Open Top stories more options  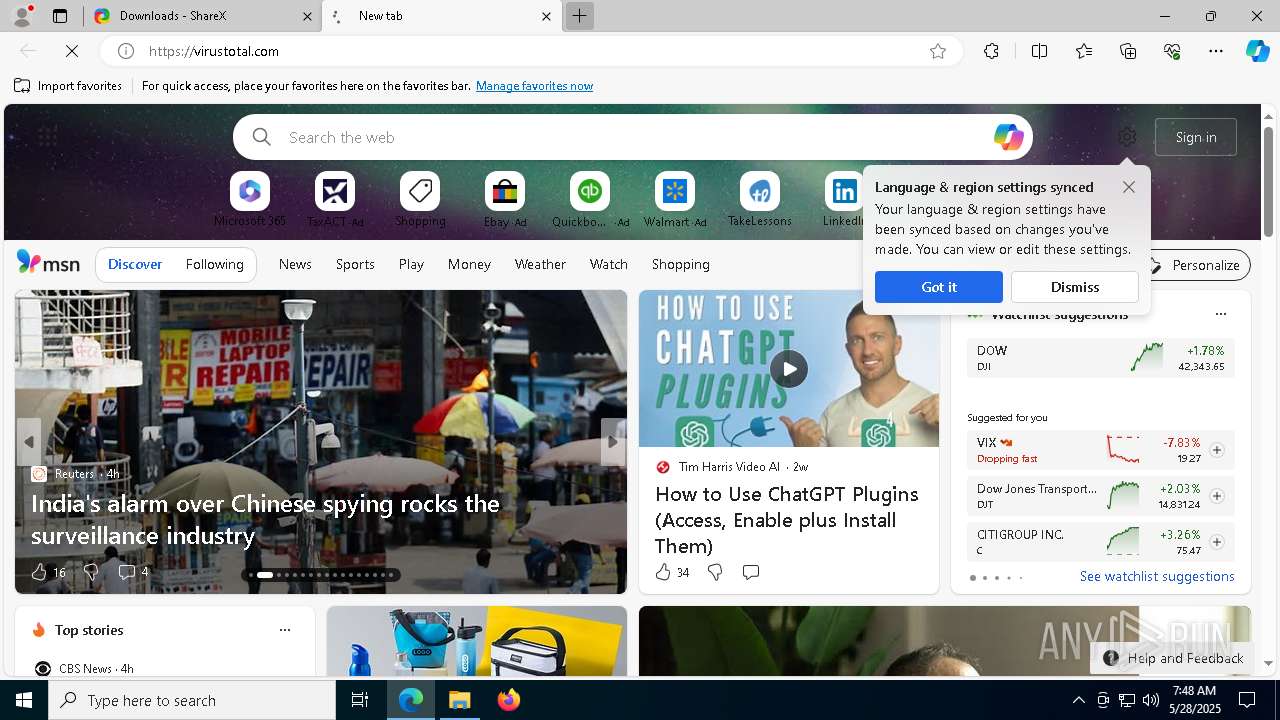click(x=285, y=630)
